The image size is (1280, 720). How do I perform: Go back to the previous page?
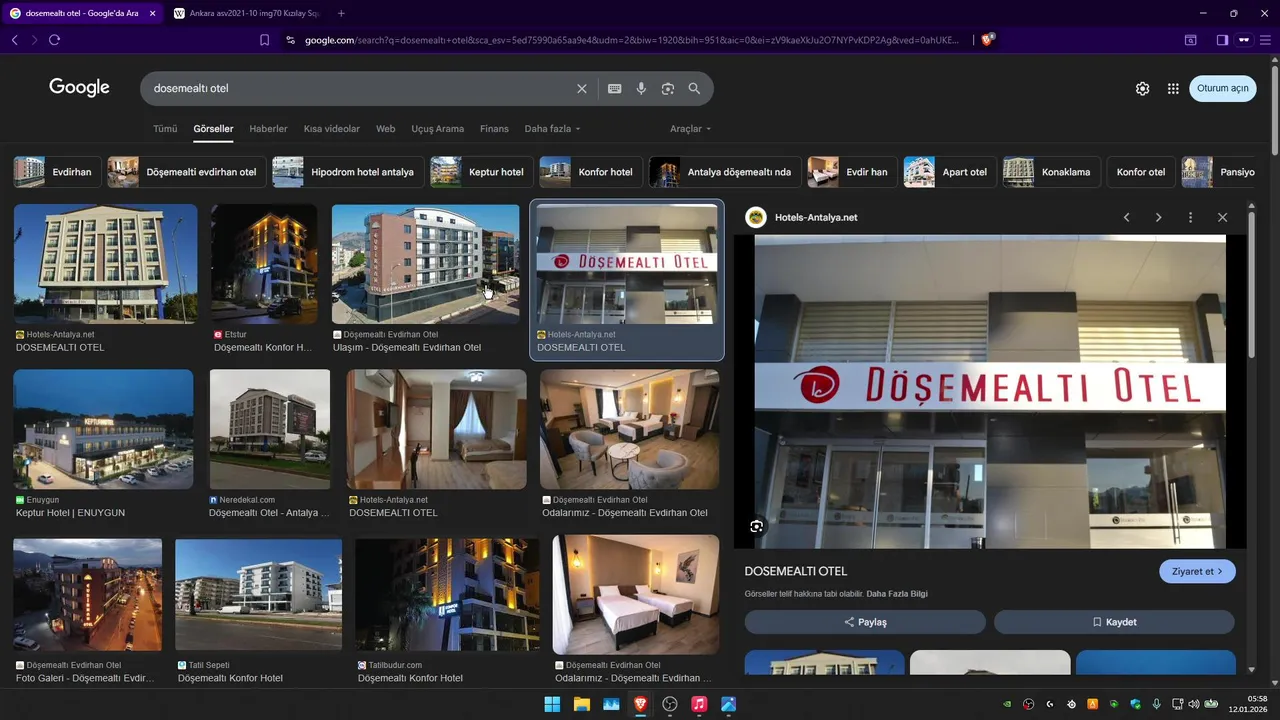(14, 40)
